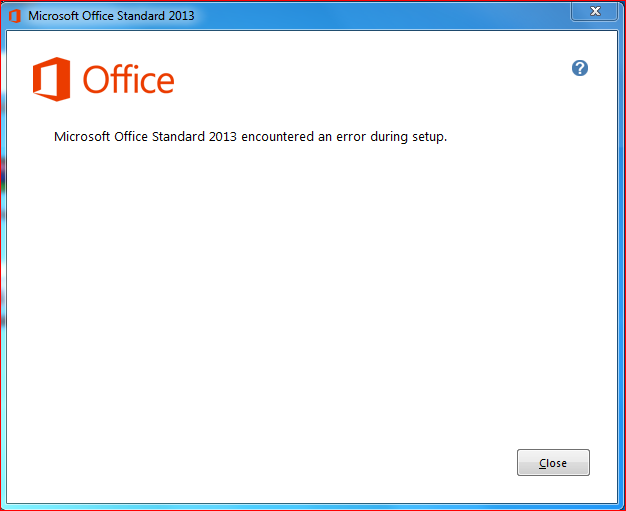The width and height of the screenshot is (626, 511).
Task: Open help via the blue question mark icon
Action: point(580,68)
